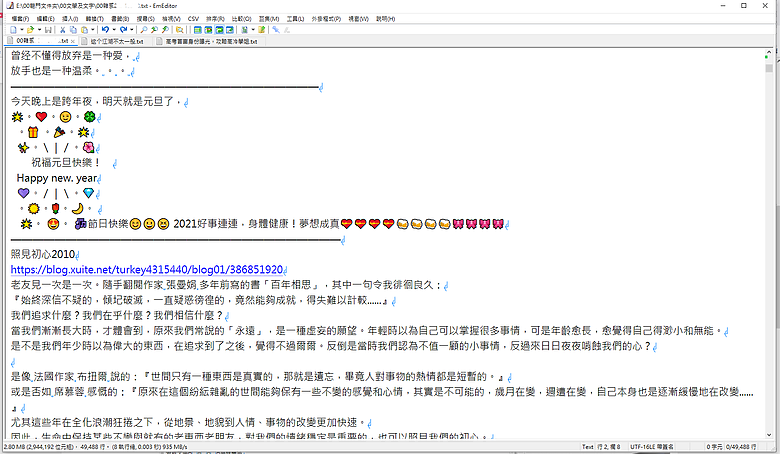Expand the Open file dropdown arrow

pos(39,30)
